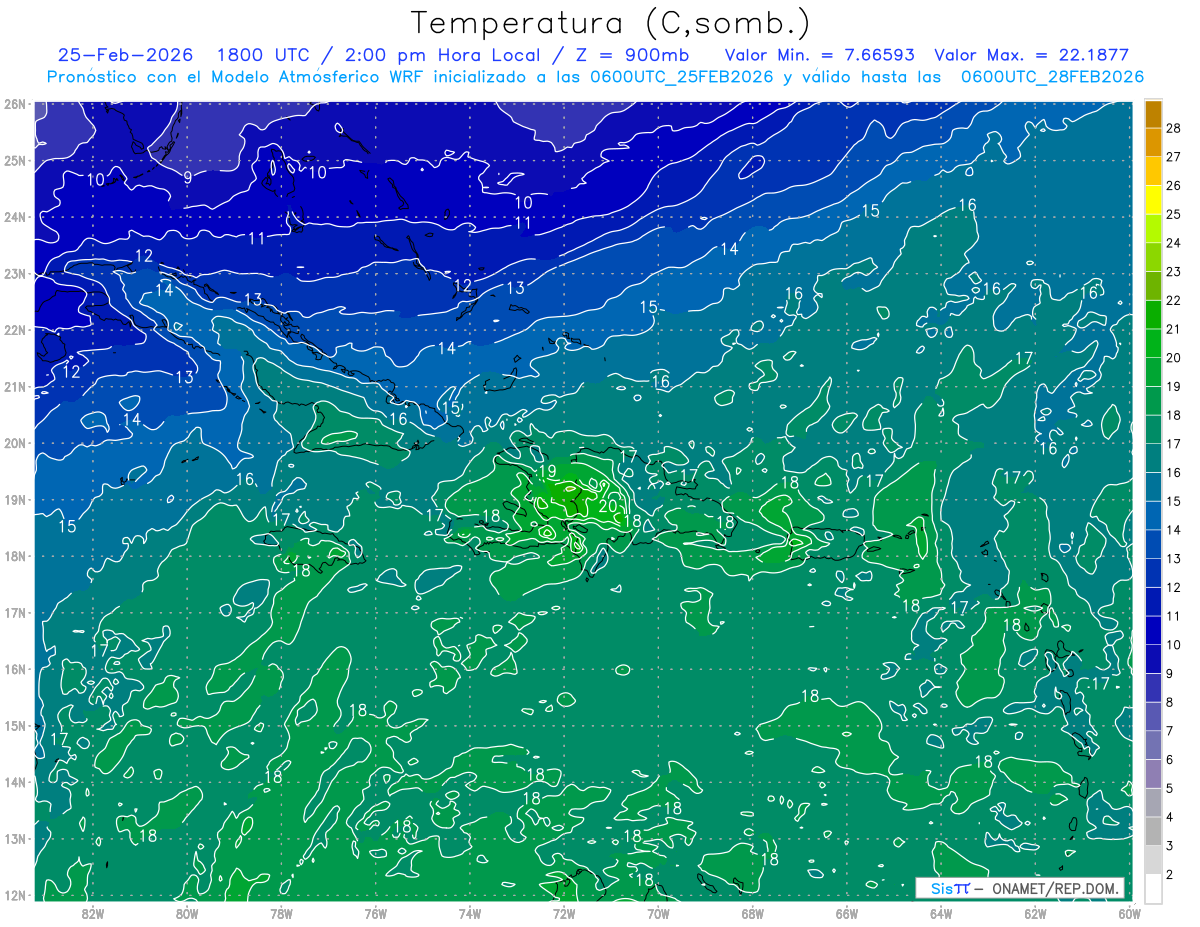Click the legend scale number 7
Viewport: 1200px width, 927px height.
click(1170, 731)
